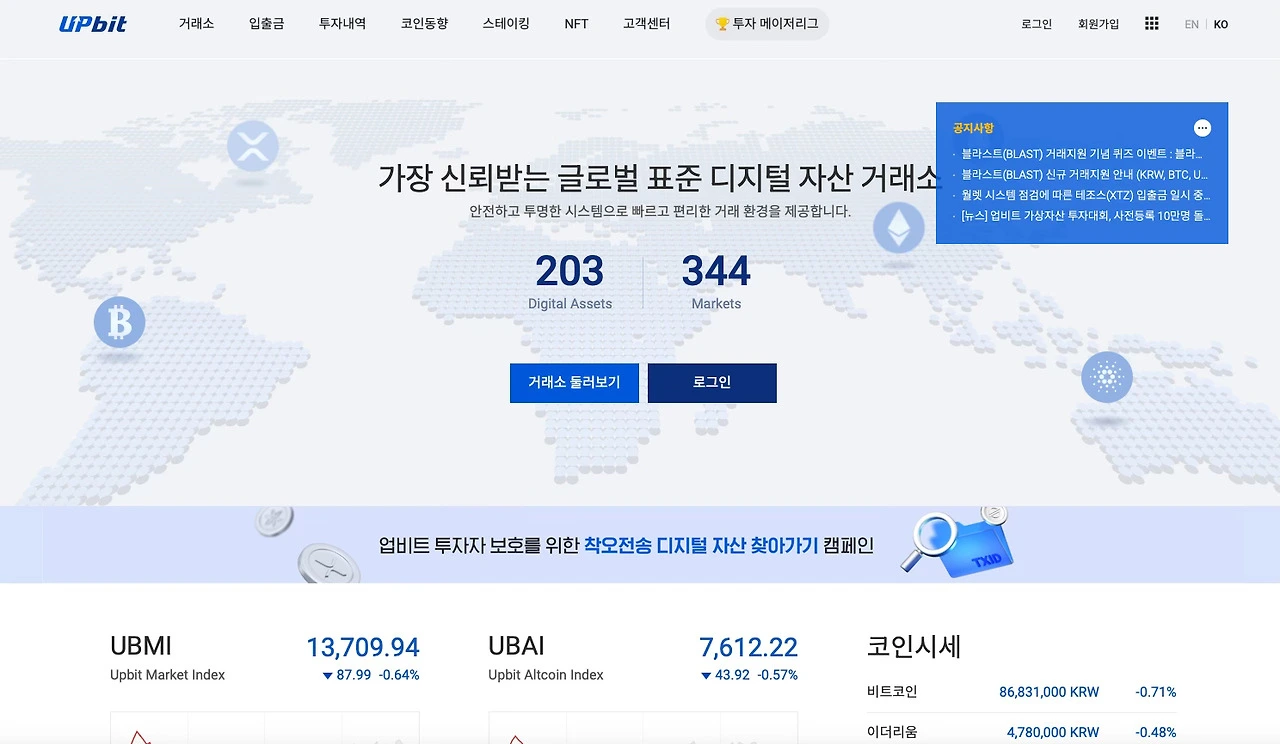Open the 업비트 가상자산 투자대회 news notice
1280x744 pixels.
click(1085, 215)
